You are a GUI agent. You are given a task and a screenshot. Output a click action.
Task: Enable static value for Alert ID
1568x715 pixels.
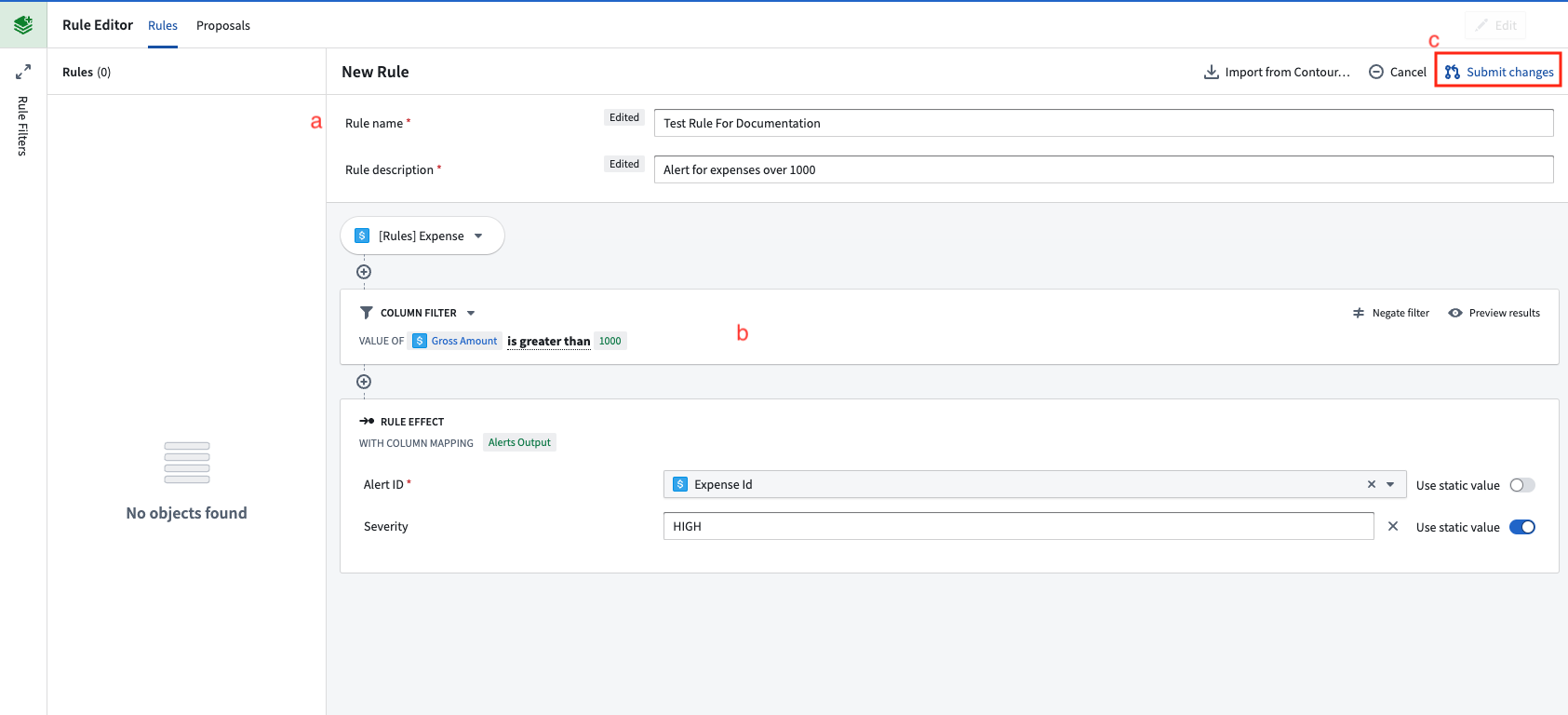pyautogui.click(x=1522, y=485)
